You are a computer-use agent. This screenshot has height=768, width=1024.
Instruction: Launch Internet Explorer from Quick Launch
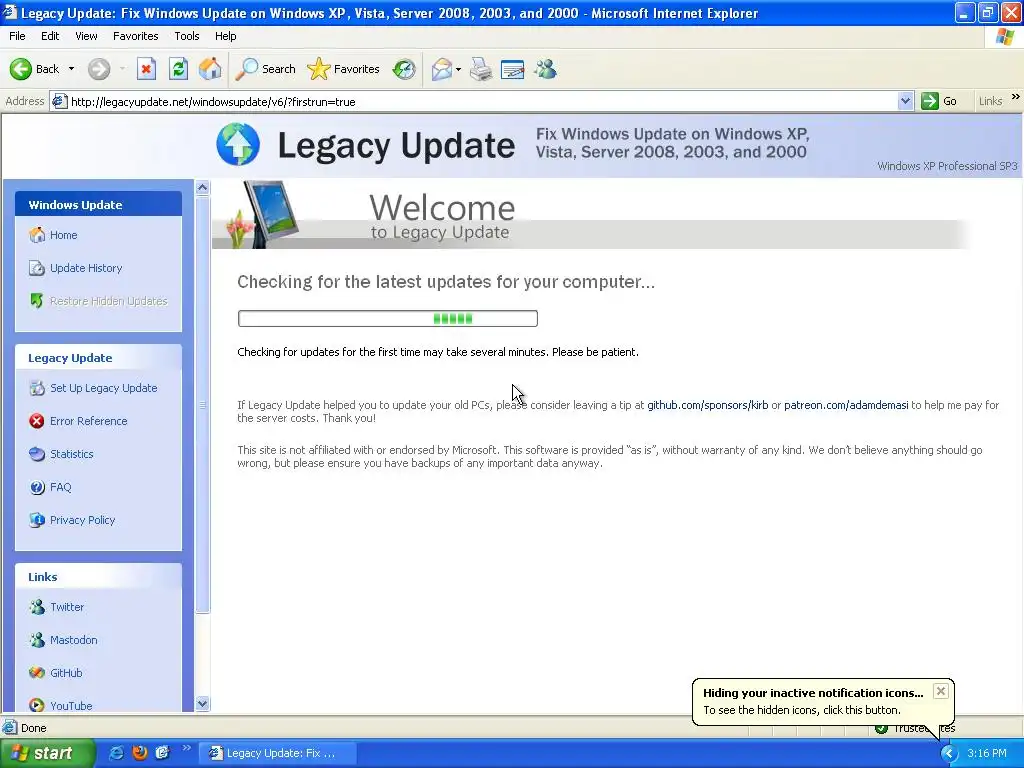116,753
